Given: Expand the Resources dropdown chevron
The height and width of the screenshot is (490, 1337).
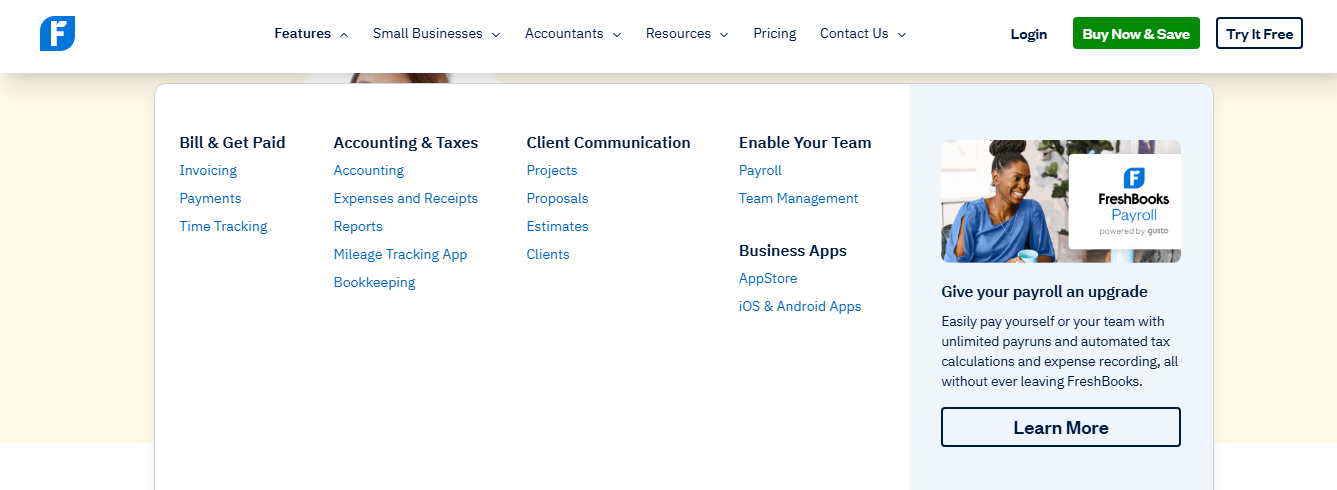Looking at the screenshot, I should (x=723, y=35).
